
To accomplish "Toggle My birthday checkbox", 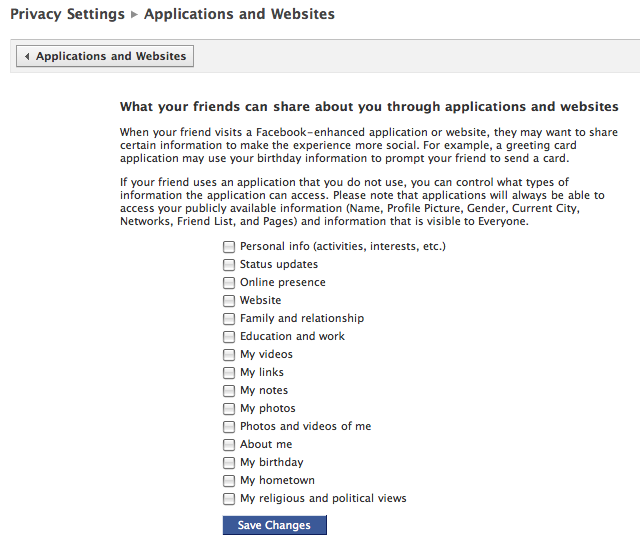I will point(229,463).
